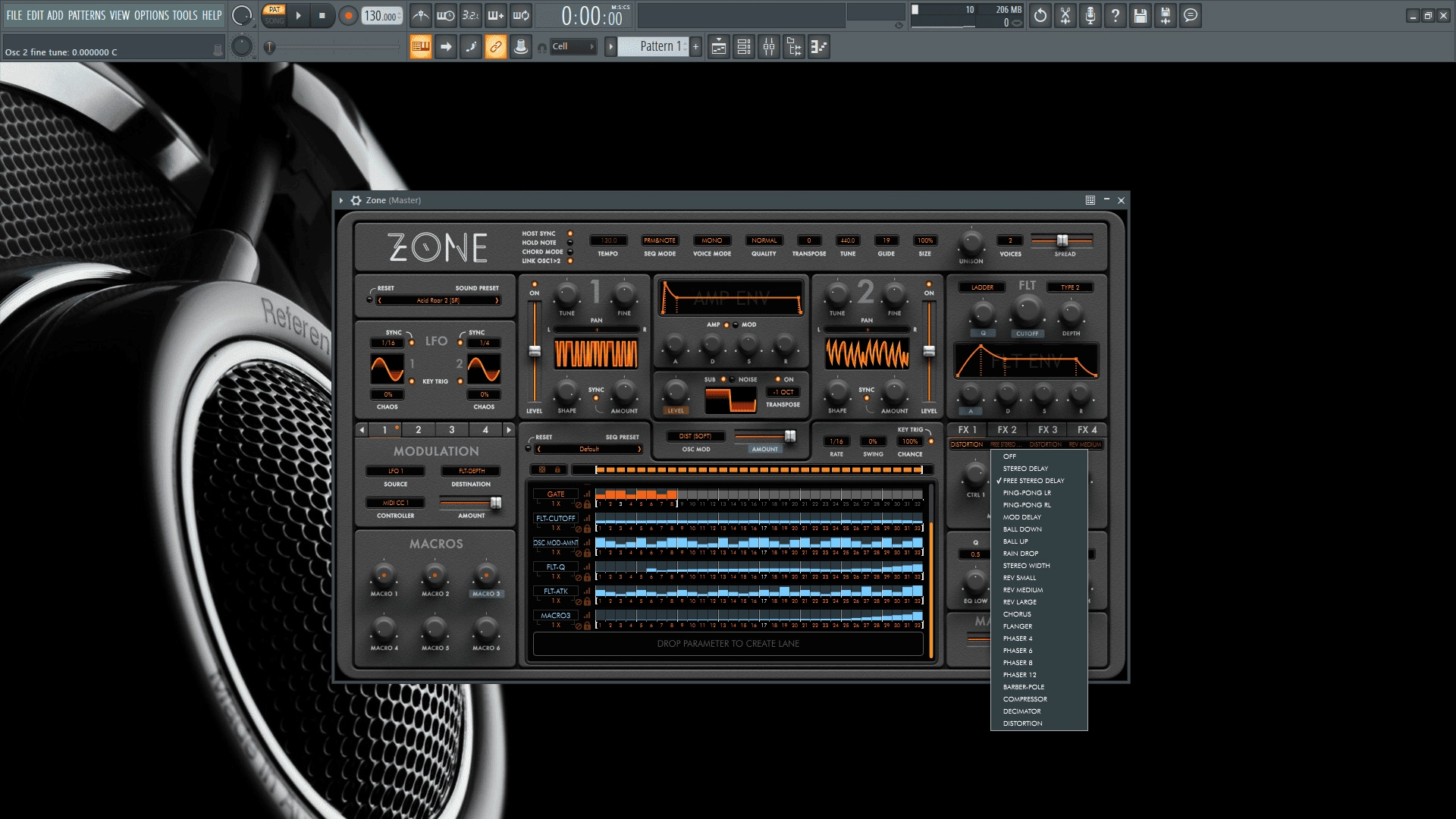
Task: Click the Stop button in transport
Action: click(x=322, y=15)
